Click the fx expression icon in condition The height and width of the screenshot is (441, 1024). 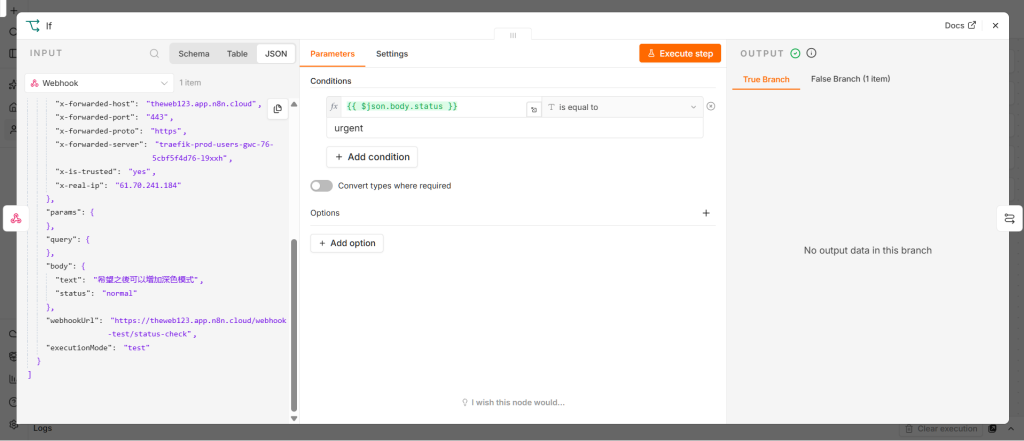coord(334,106)
